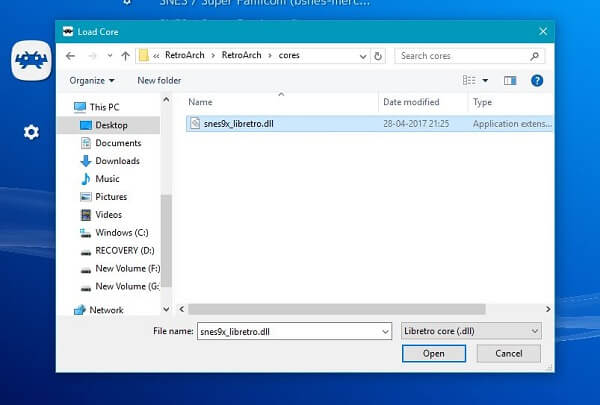The image size is (600, 405).
Task: Close the Load Core dialog
Action: [543, 31]
